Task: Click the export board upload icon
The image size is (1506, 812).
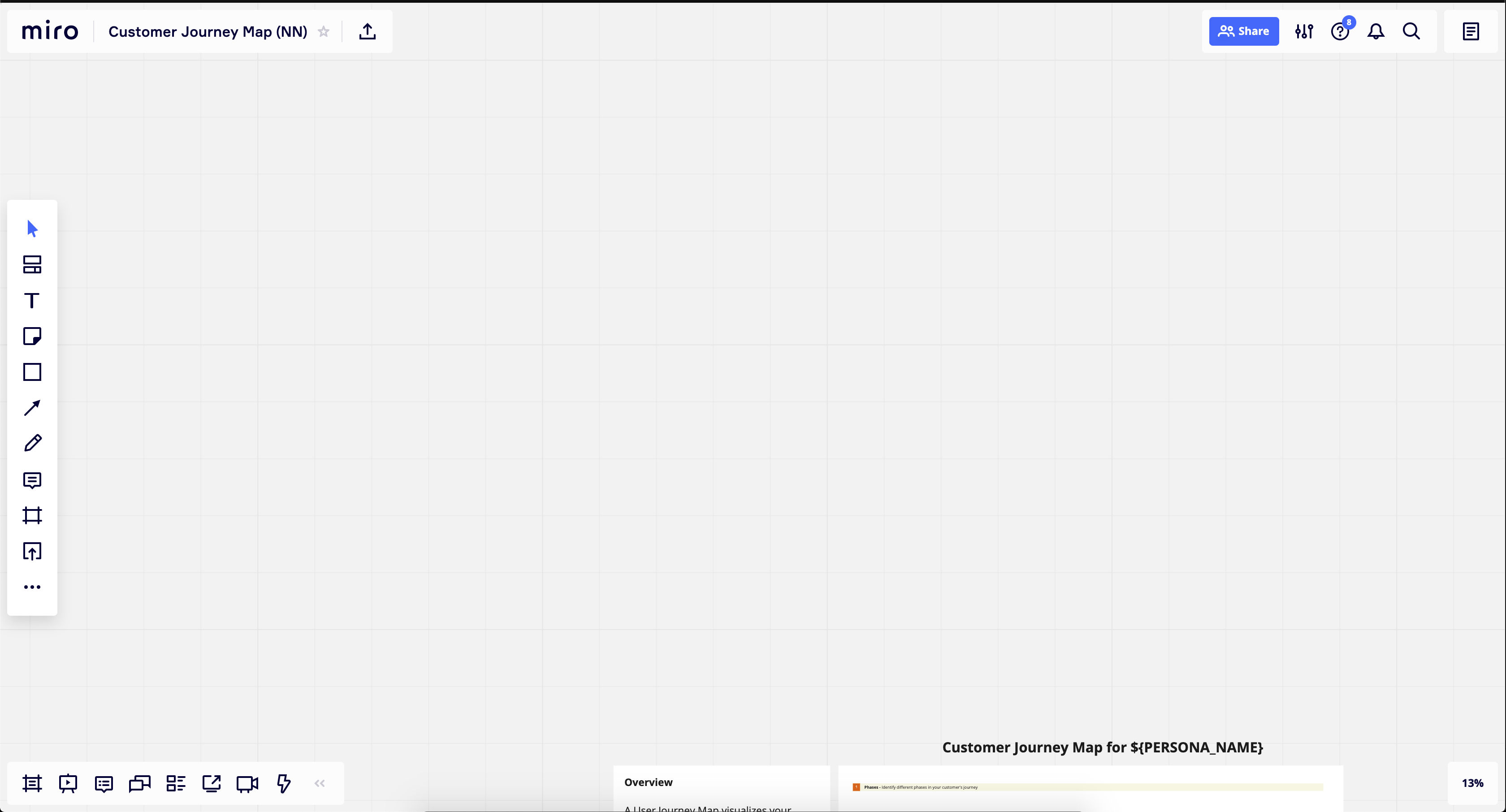Action: click(367, 31)
